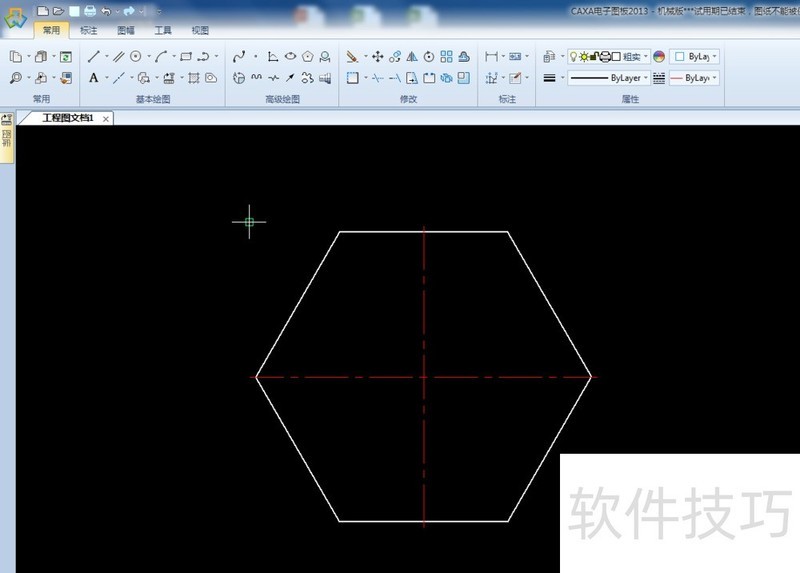The image size is (800, 573).
Task: Expand the Undo history dropdown arrow
Action: [x=117, y=11]
